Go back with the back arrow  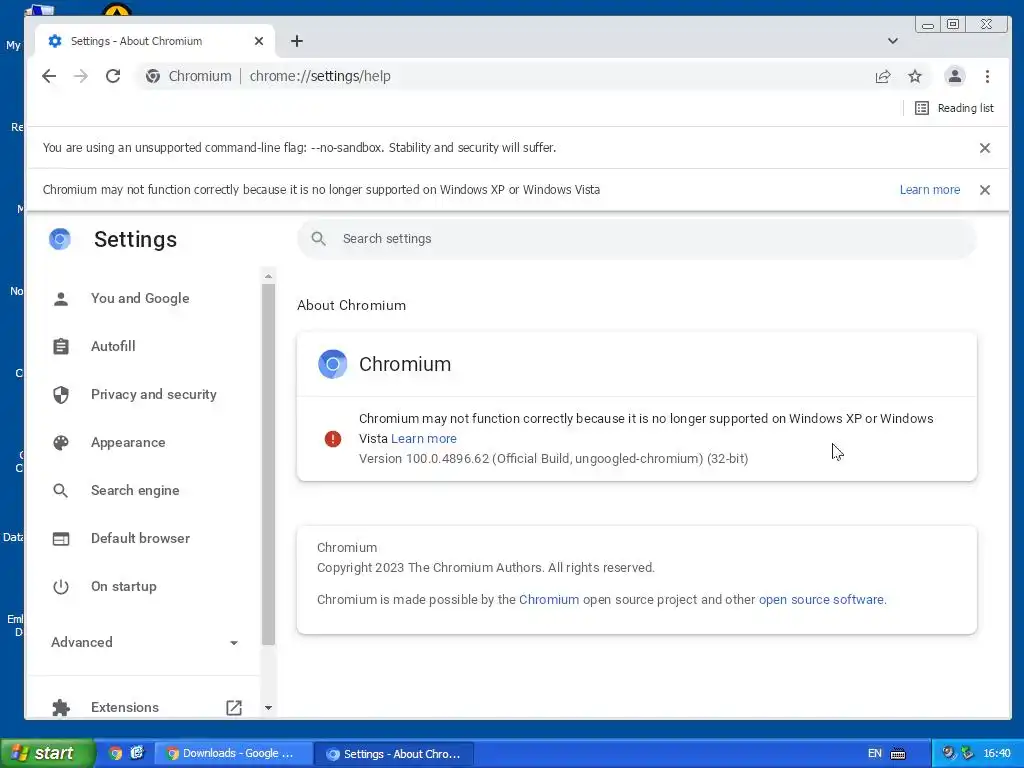tap(49, 76)
